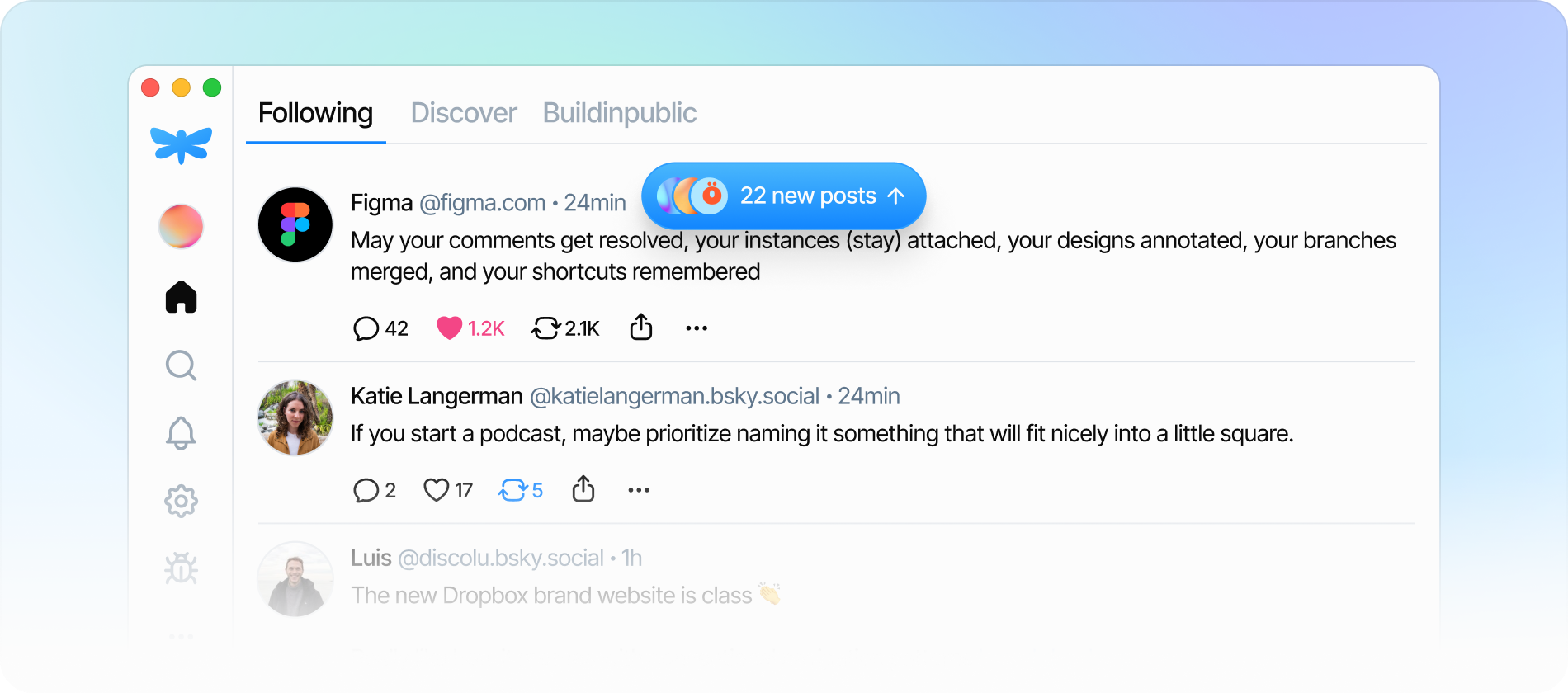Switch to the Buildinpublic tab

[x=619, y=113]
